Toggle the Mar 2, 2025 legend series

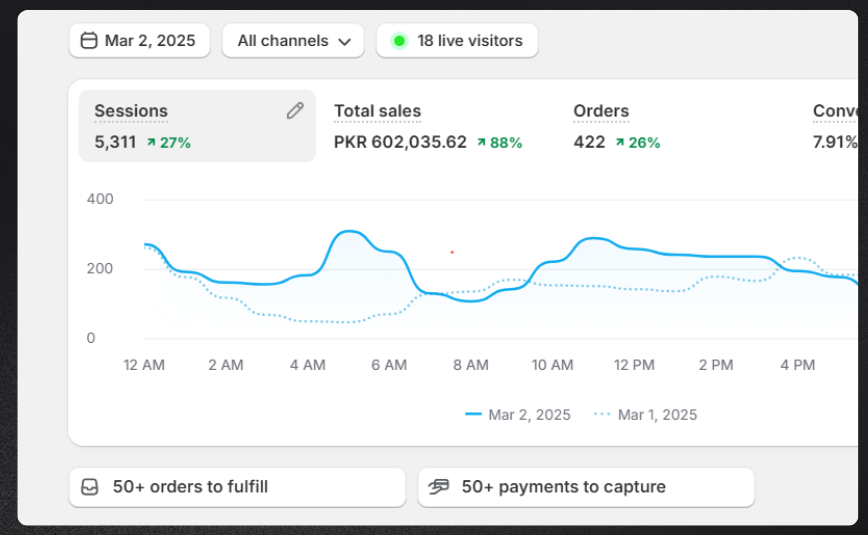click(518, 414)
